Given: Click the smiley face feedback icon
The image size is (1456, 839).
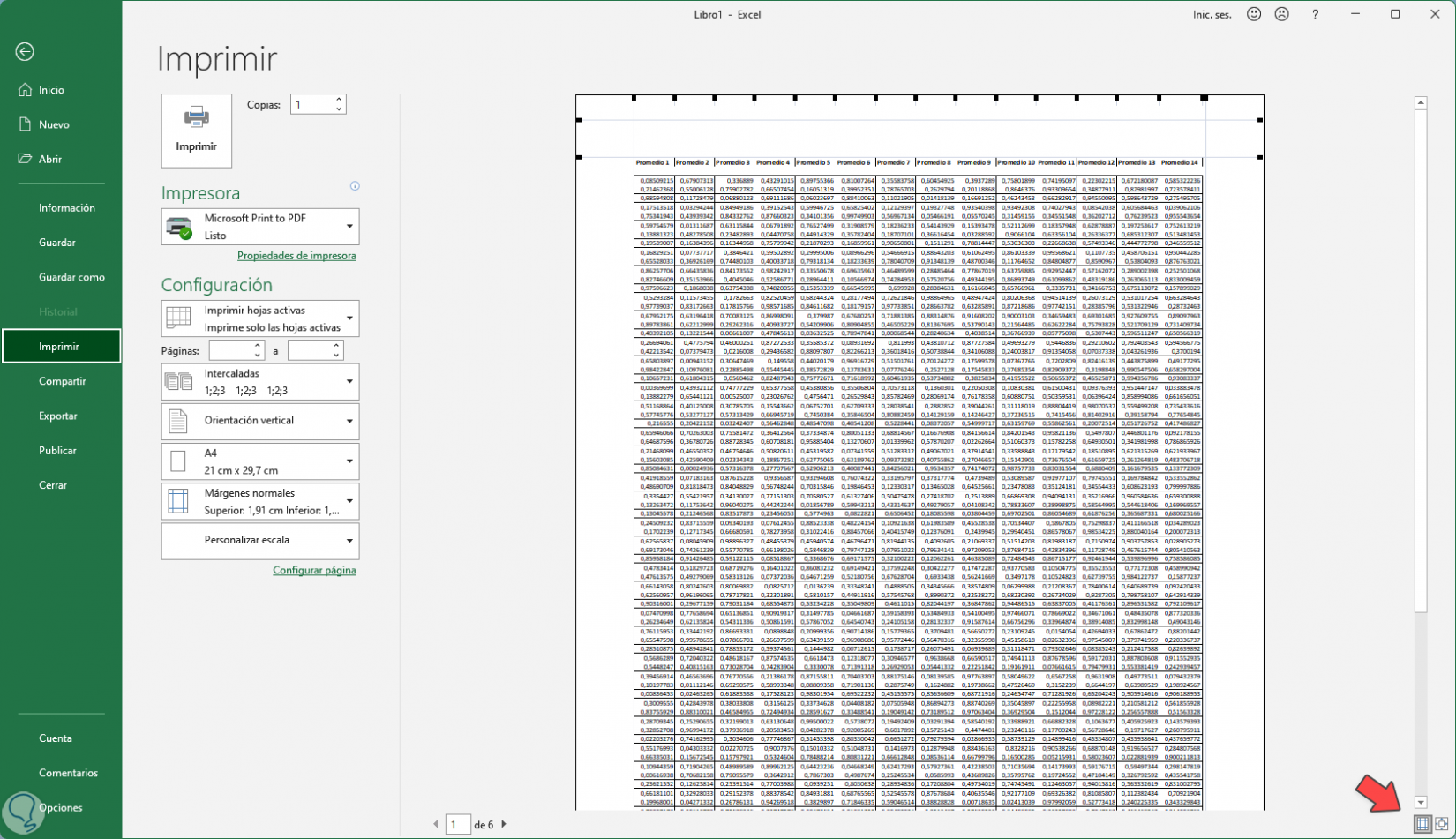Looking at the screenshot, I should [x=1254, y=14].
